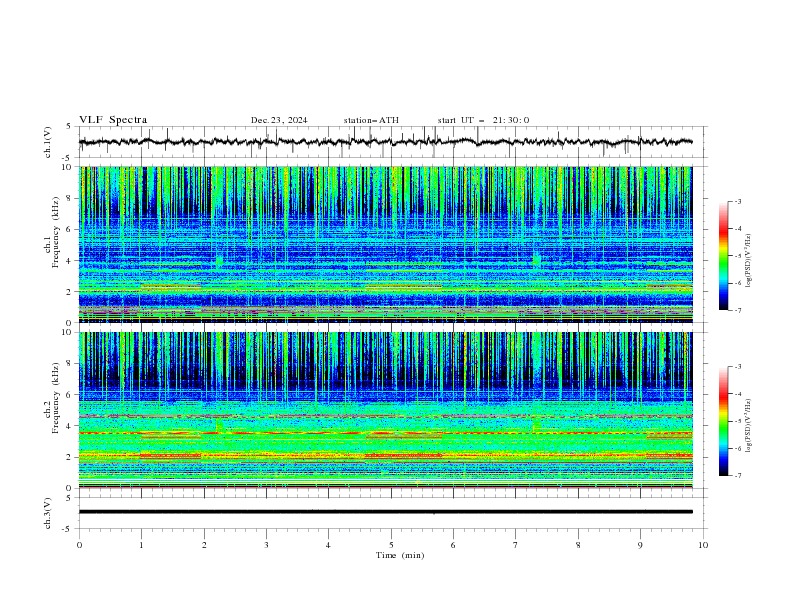Click the "ch.1 Frequency (kHz)" axis label

[53, 232]
